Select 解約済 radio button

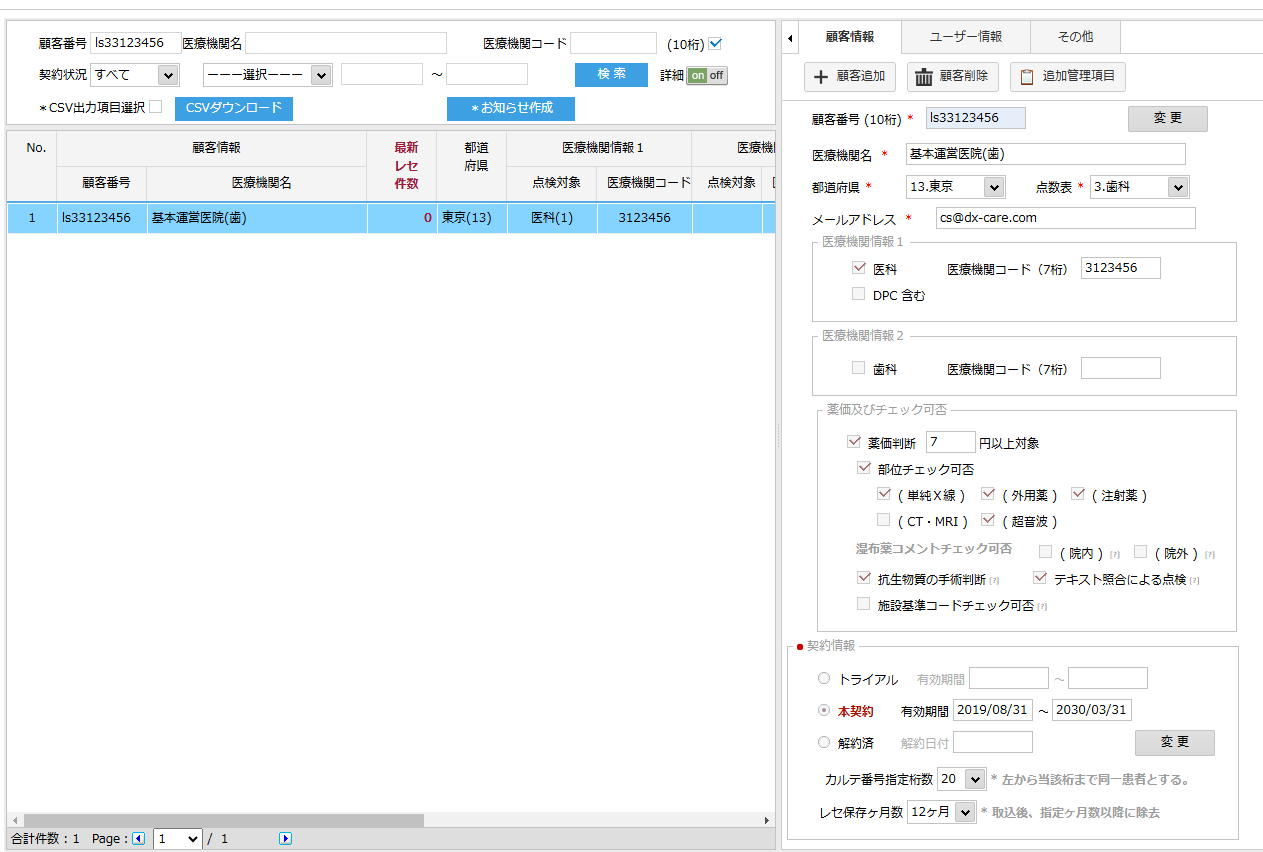824,742
